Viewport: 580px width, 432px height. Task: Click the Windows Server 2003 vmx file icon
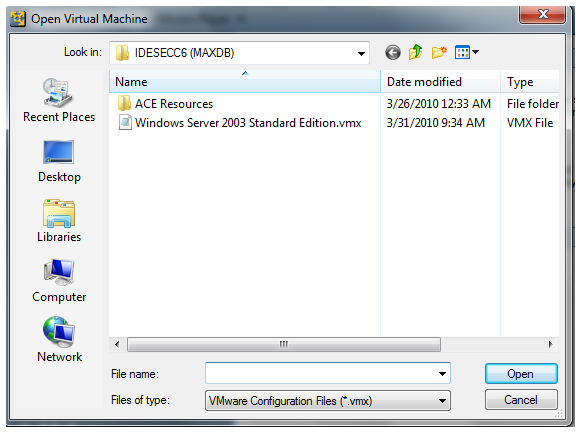[125, 122]
